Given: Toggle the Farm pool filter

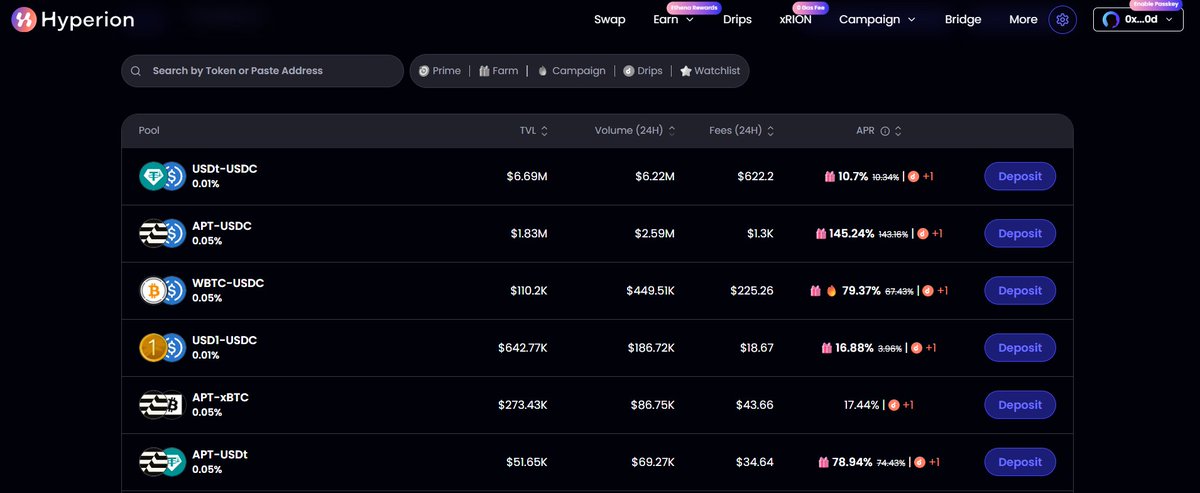Looking at the screenshot, I should 498,71.
